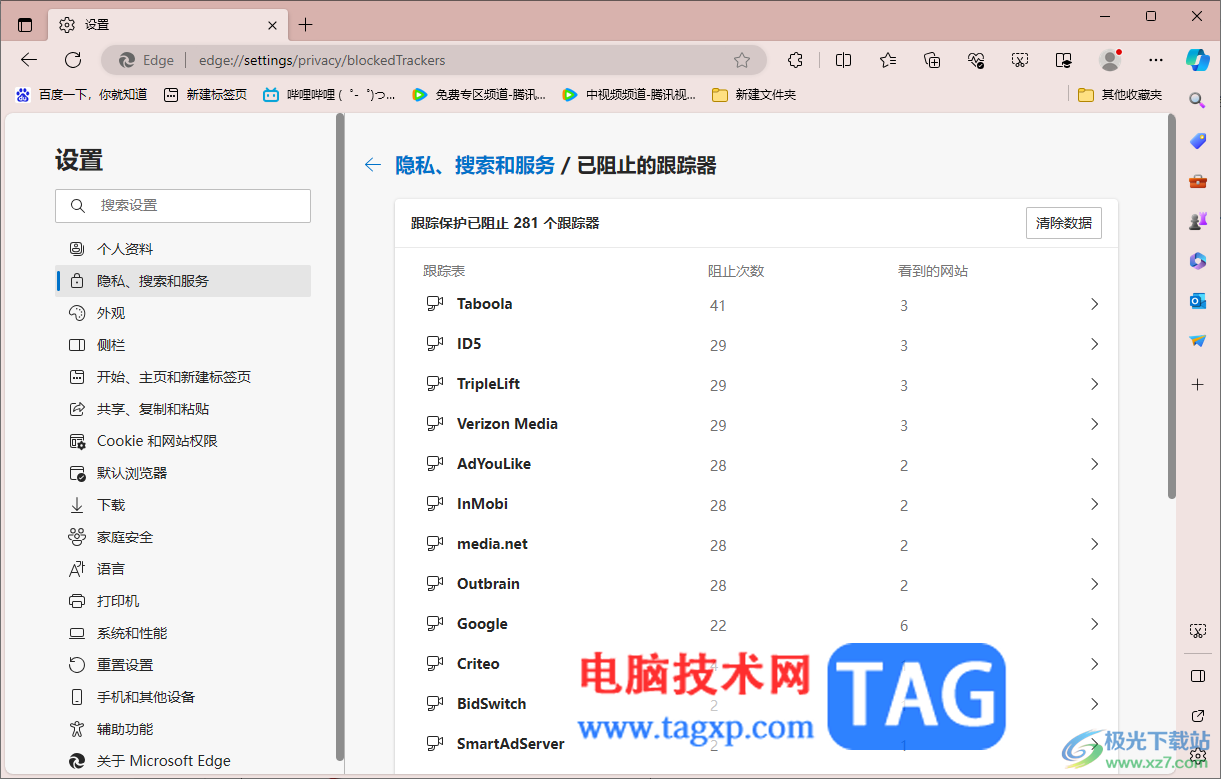This screenshot has height=779, width=1221.
Task: Add page to favorites with the star icon
Action: tap(742, 60)
